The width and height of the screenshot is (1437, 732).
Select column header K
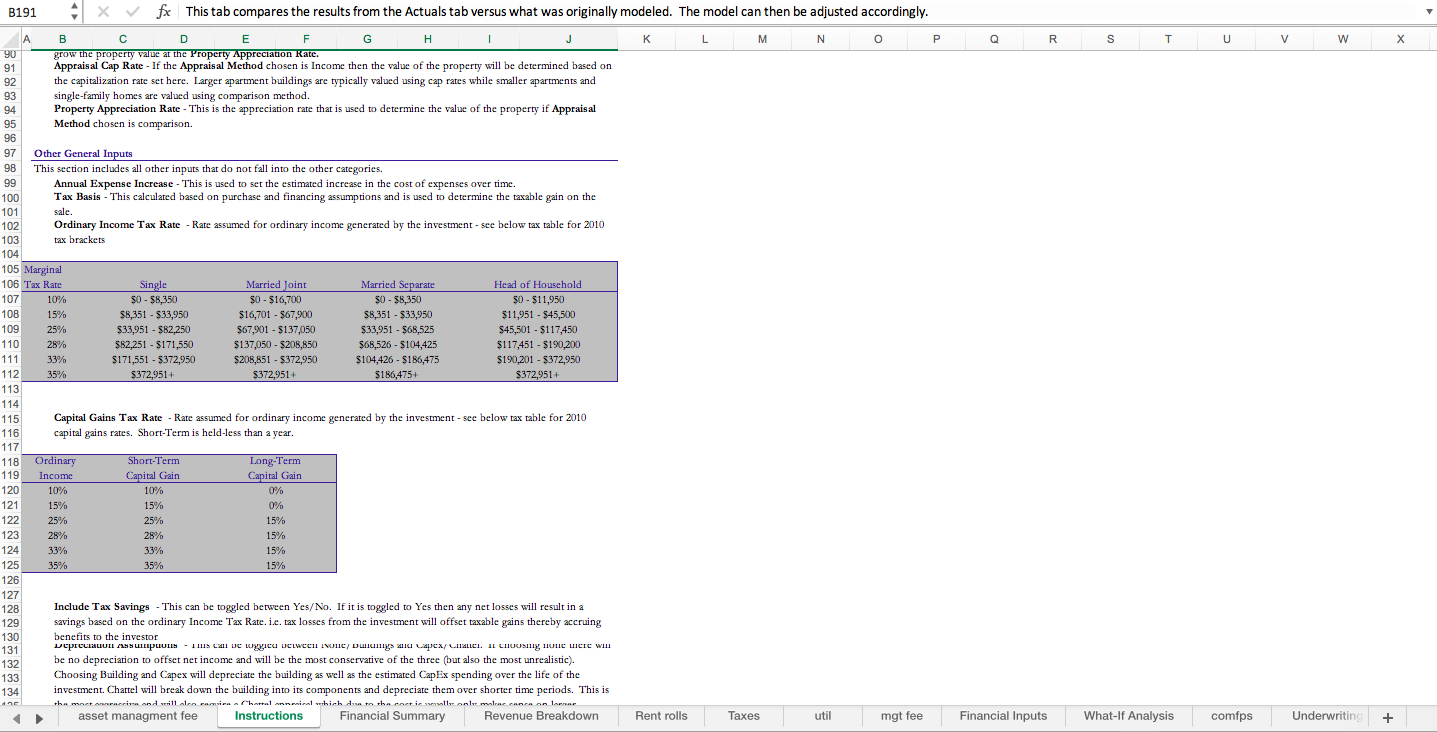[x=646, y=39]
